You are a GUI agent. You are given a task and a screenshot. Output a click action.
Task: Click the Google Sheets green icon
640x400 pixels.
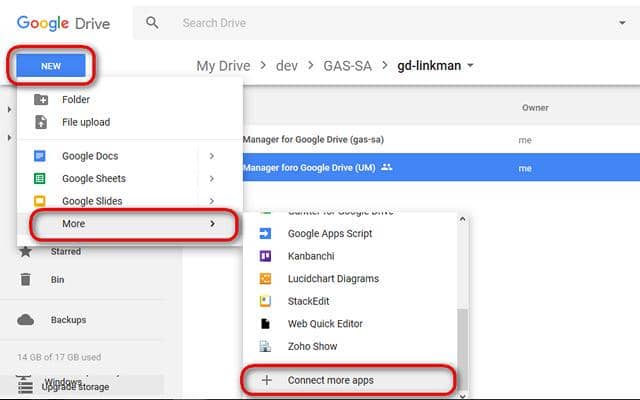pos(41,179)
